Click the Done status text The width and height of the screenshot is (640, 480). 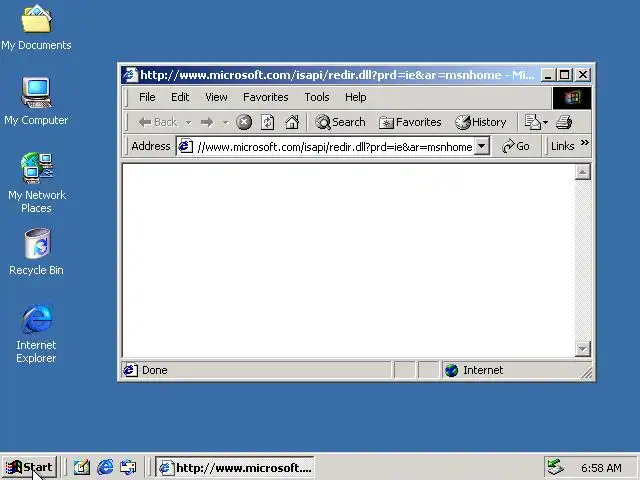tap(155, 370)
